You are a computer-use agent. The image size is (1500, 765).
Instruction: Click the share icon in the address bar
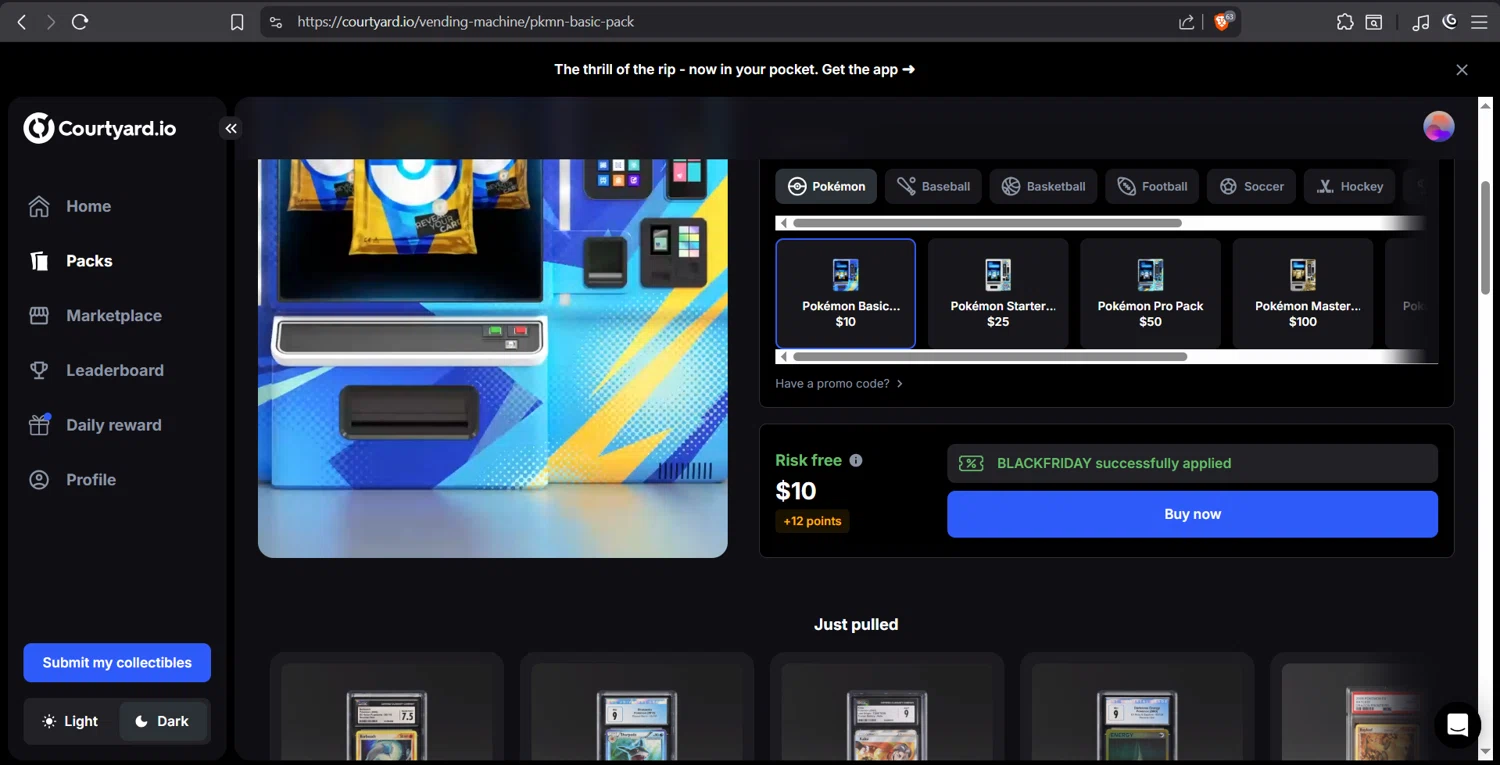1186,22
